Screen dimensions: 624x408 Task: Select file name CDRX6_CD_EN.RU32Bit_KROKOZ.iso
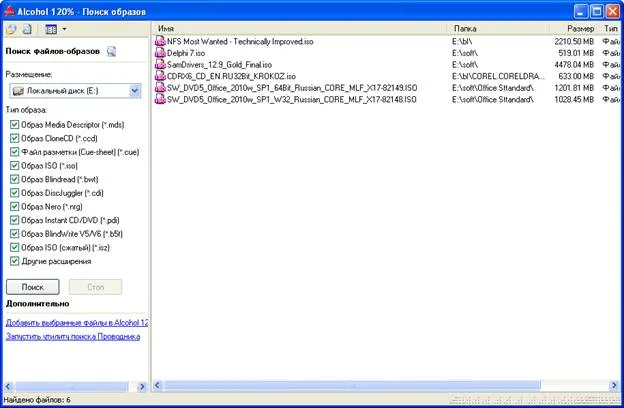click(x=231, y=76)
